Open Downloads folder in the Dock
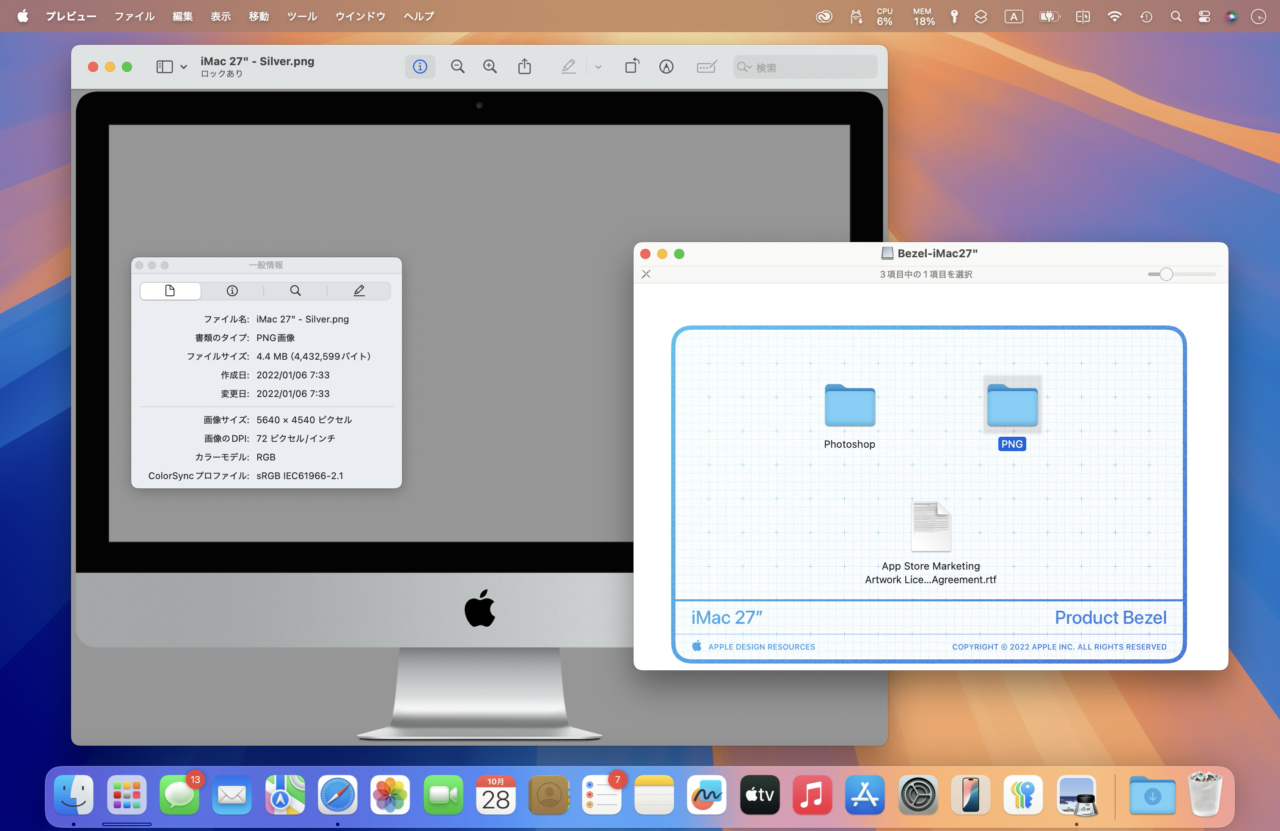The height and width of the screenshot is (831, 1280). [x=1153, y=795]
